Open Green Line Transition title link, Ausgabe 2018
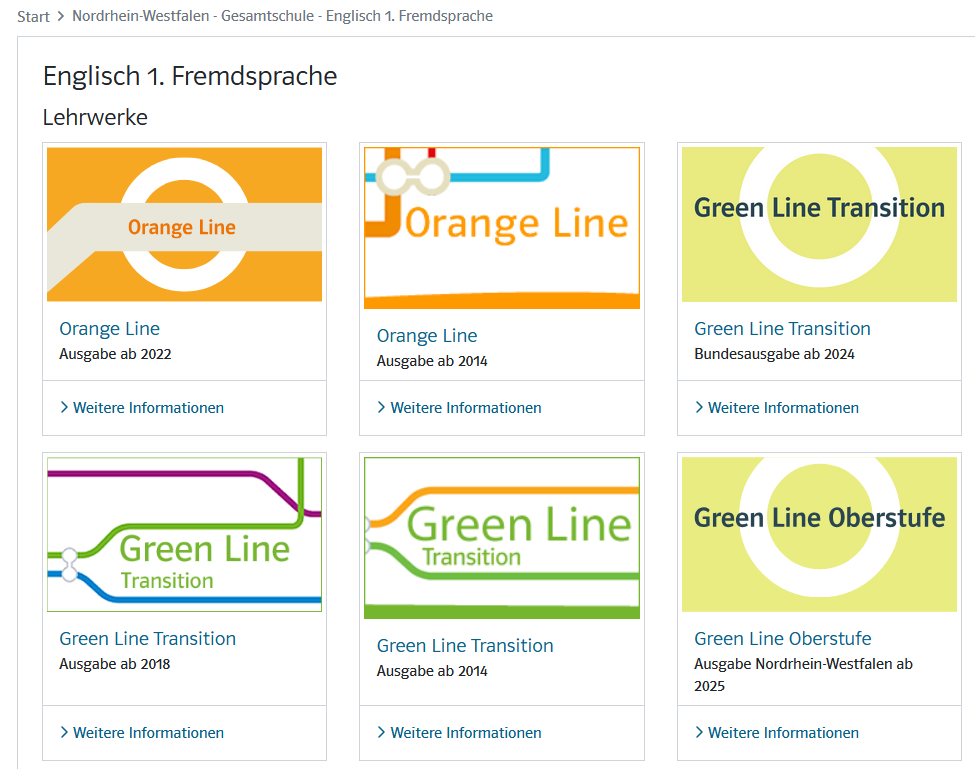 click(147, 638)
